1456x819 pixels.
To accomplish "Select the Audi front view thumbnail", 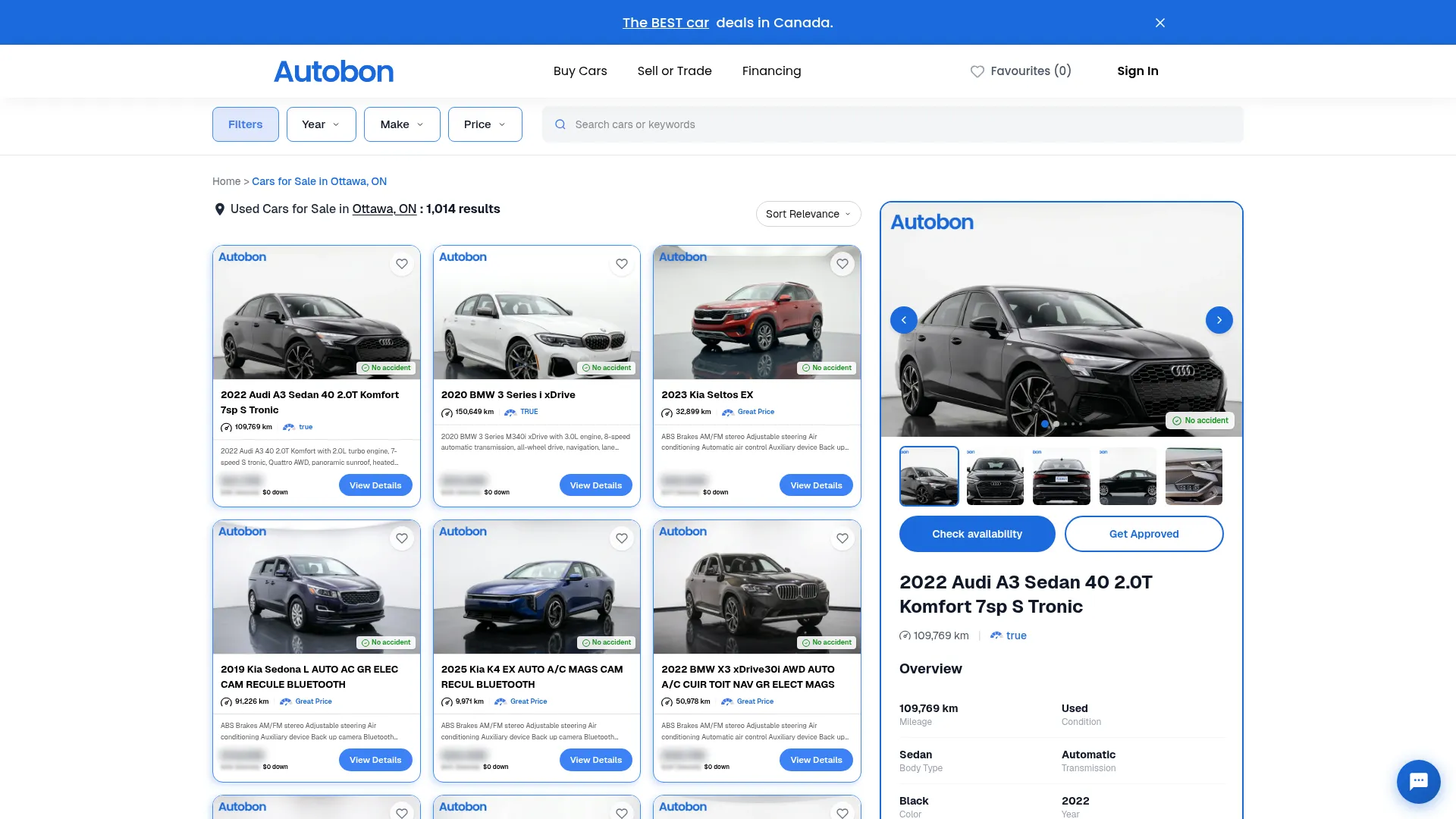I will click(995, 476).
